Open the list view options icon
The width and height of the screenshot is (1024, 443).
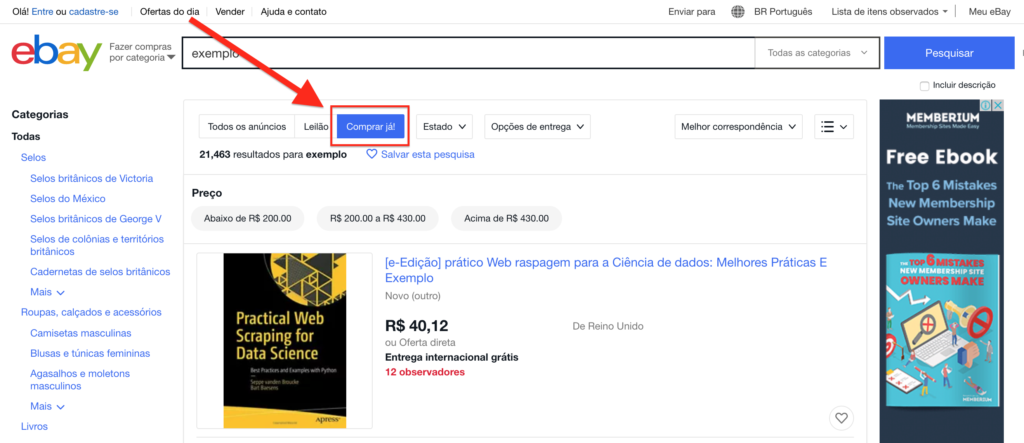click(833, 127)
